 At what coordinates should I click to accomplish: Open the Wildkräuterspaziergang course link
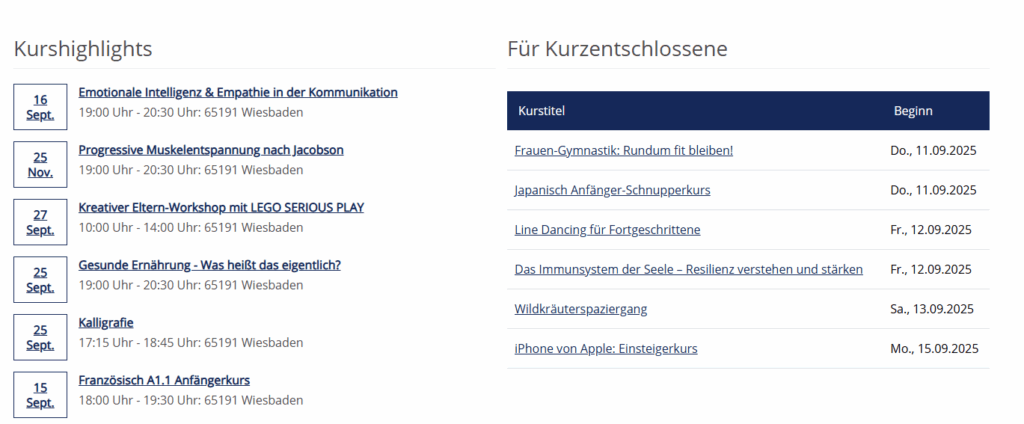click(x=580, y=309)
